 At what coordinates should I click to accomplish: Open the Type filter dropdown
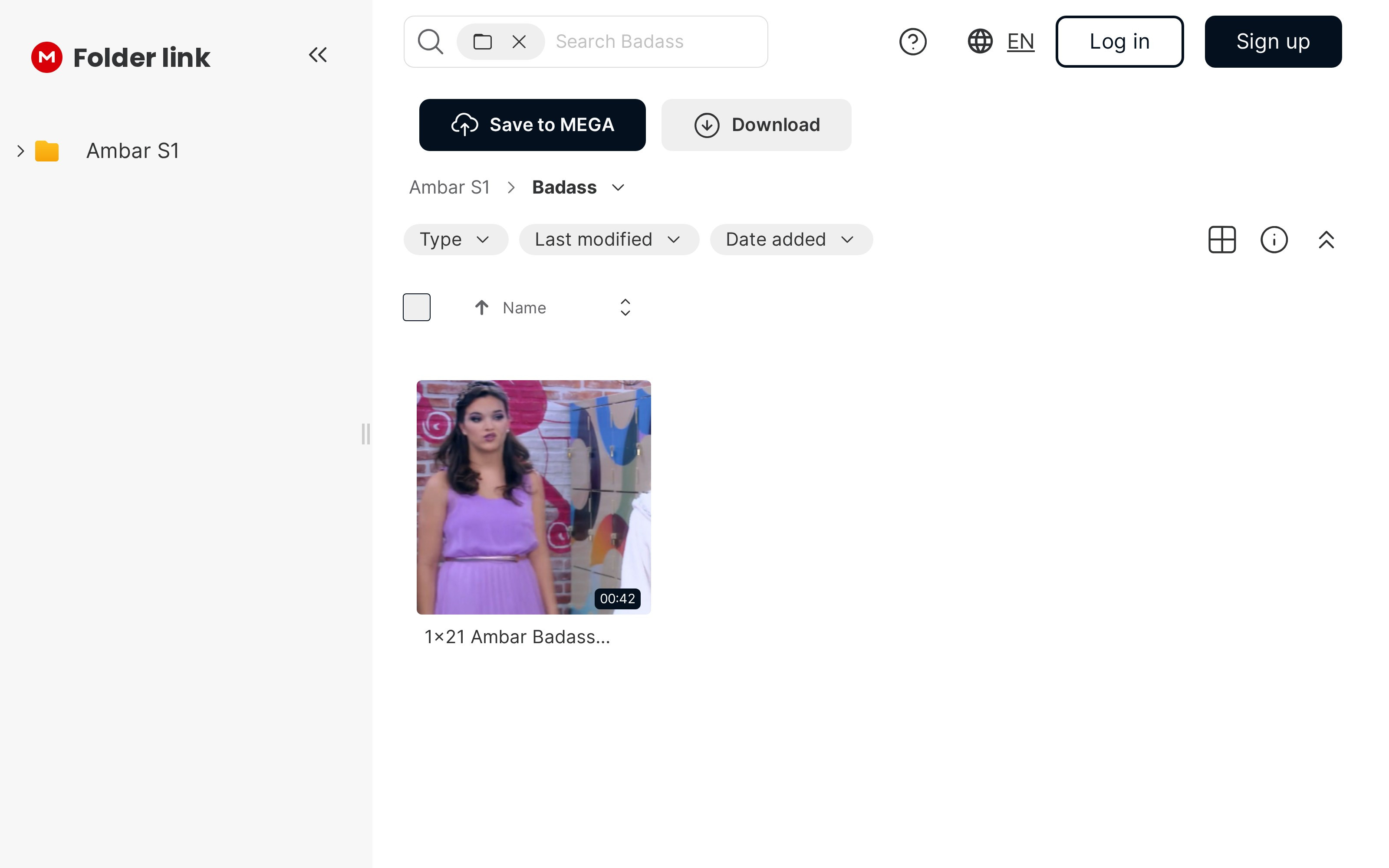click(x=455, y=240)
